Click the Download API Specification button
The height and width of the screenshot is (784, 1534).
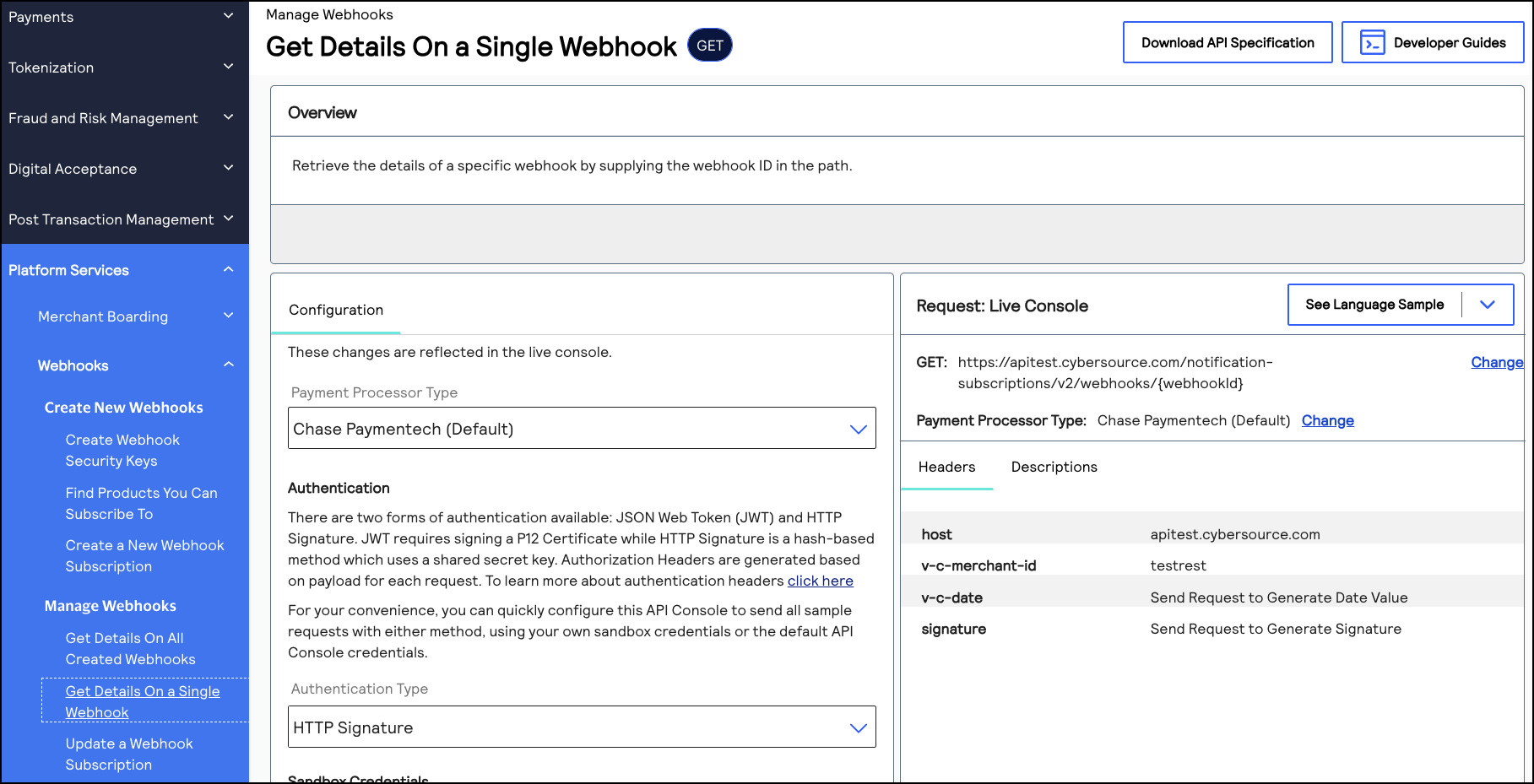1227,41
